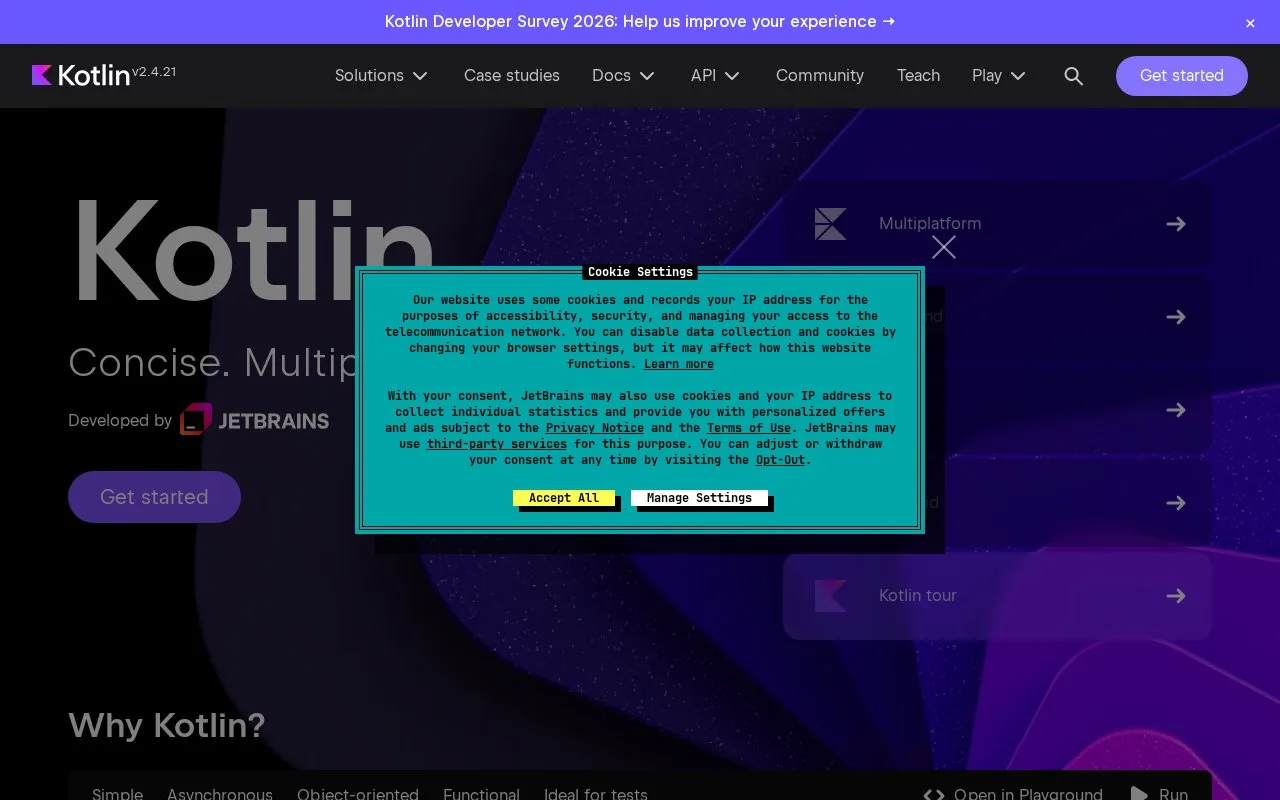Follow the Learn more link in the cookie dialog
This screenshot has width=1280, height=800.
click(x=679, y=364)
